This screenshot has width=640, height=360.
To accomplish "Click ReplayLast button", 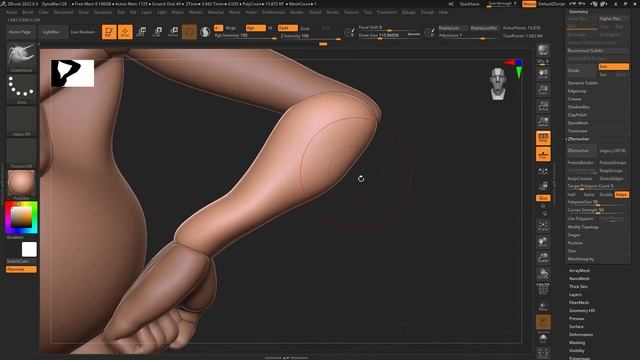I will point(452,28).
